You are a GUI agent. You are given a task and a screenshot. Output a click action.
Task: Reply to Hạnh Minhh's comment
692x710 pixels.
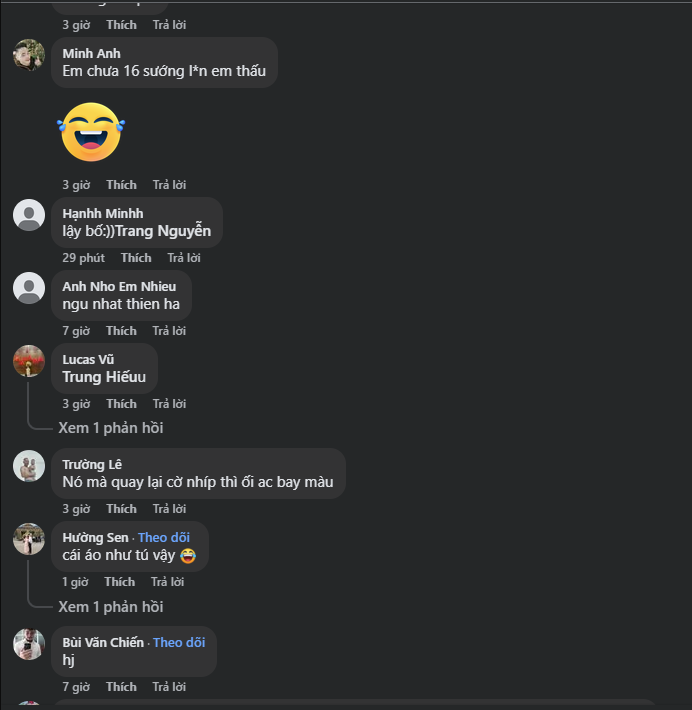click(x=184, y=258)
